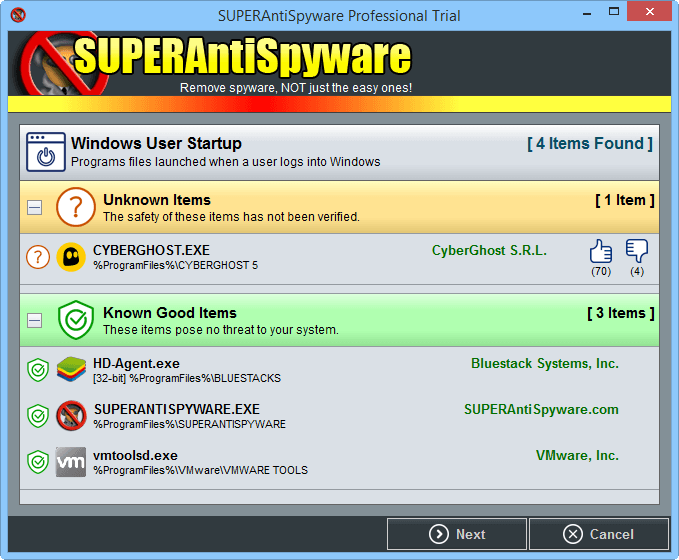Click the (70) thumbs up count
679x560 pixels.
pyautogui.click(x=601, y=272)
